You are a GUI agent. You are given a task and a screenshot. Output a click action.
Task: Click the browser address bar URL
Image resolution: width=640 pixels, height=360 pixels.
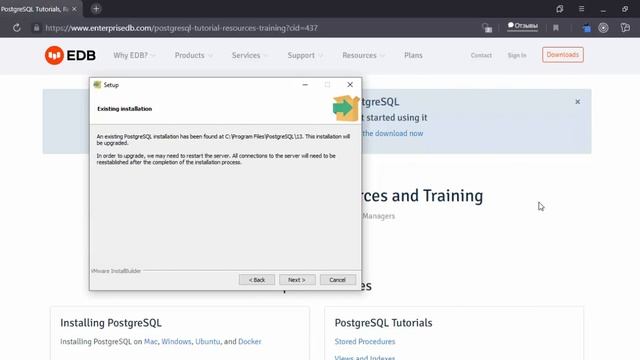pyautogui.click(x=181, y=28)
